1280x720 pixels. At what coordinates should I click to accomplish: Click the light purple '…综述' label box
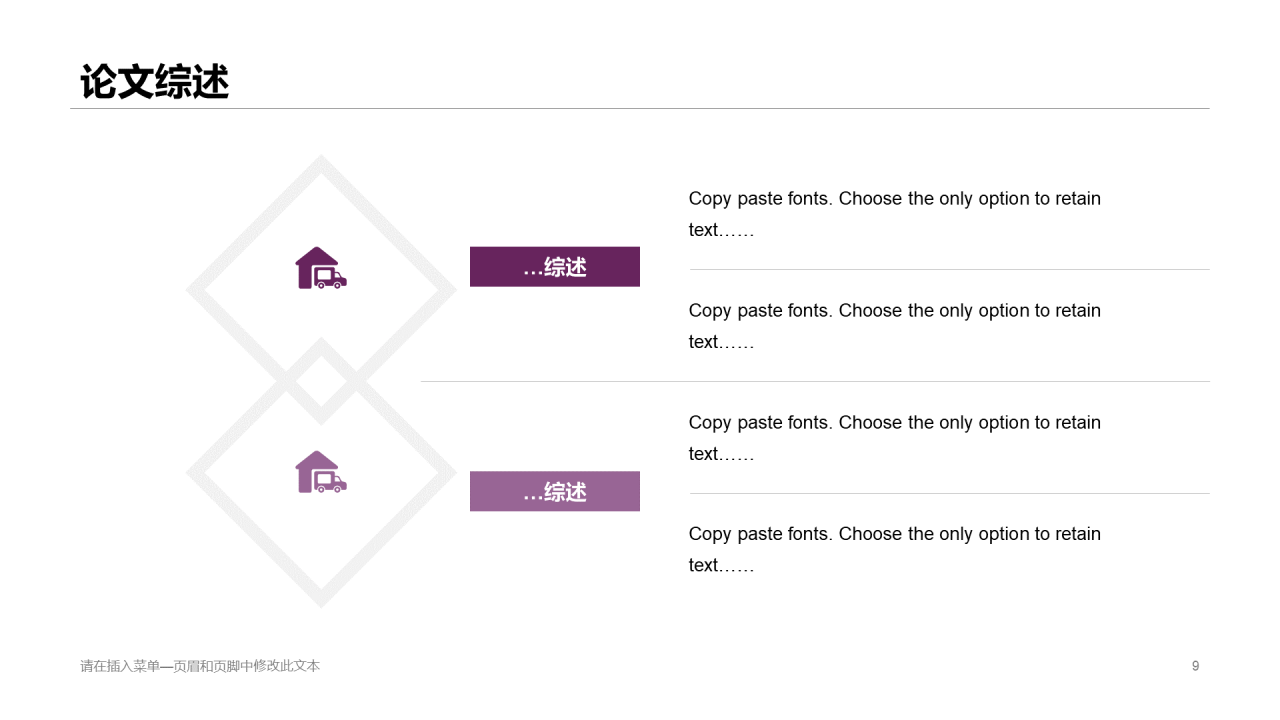(554, 491)
